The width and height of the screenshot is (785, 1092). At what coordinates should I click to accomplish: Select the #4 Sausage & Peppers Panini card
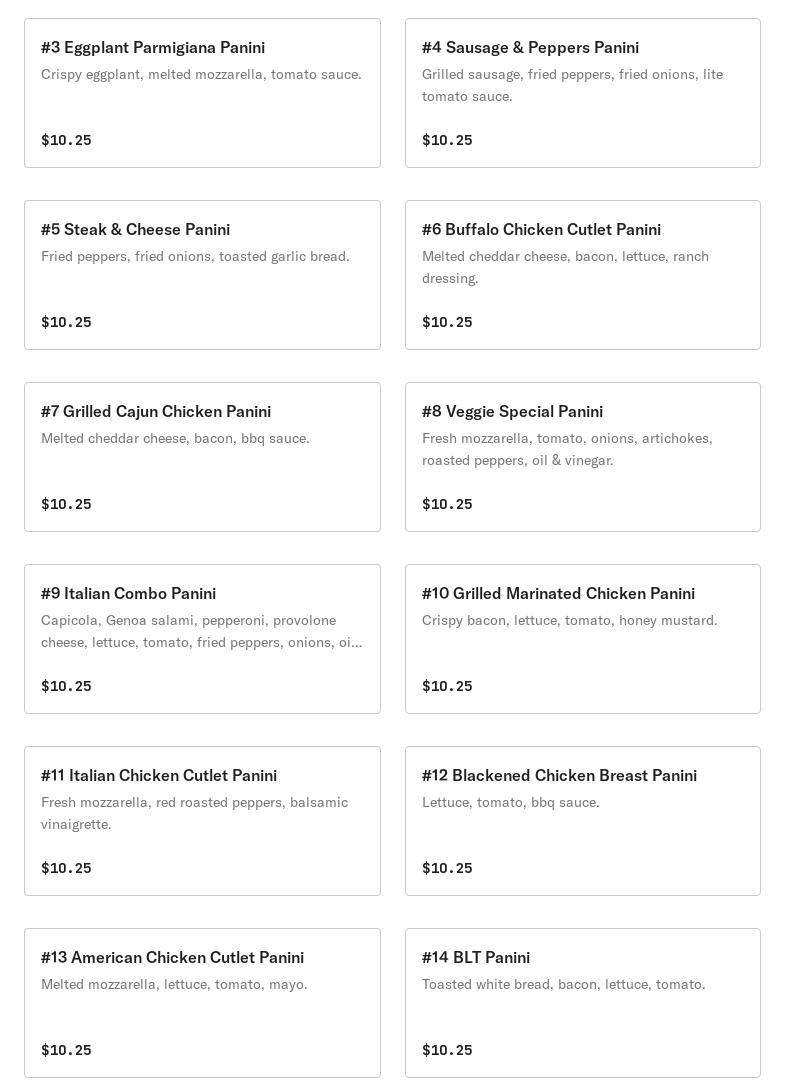530,48
